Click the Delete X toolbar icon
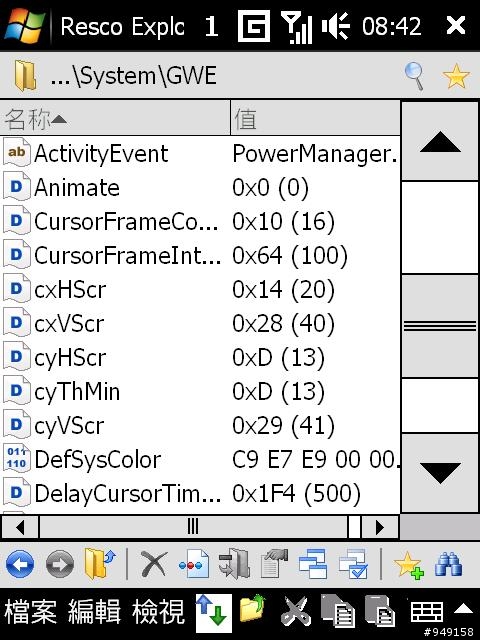Viewport: 480px width, 640px height. [153, 564]
